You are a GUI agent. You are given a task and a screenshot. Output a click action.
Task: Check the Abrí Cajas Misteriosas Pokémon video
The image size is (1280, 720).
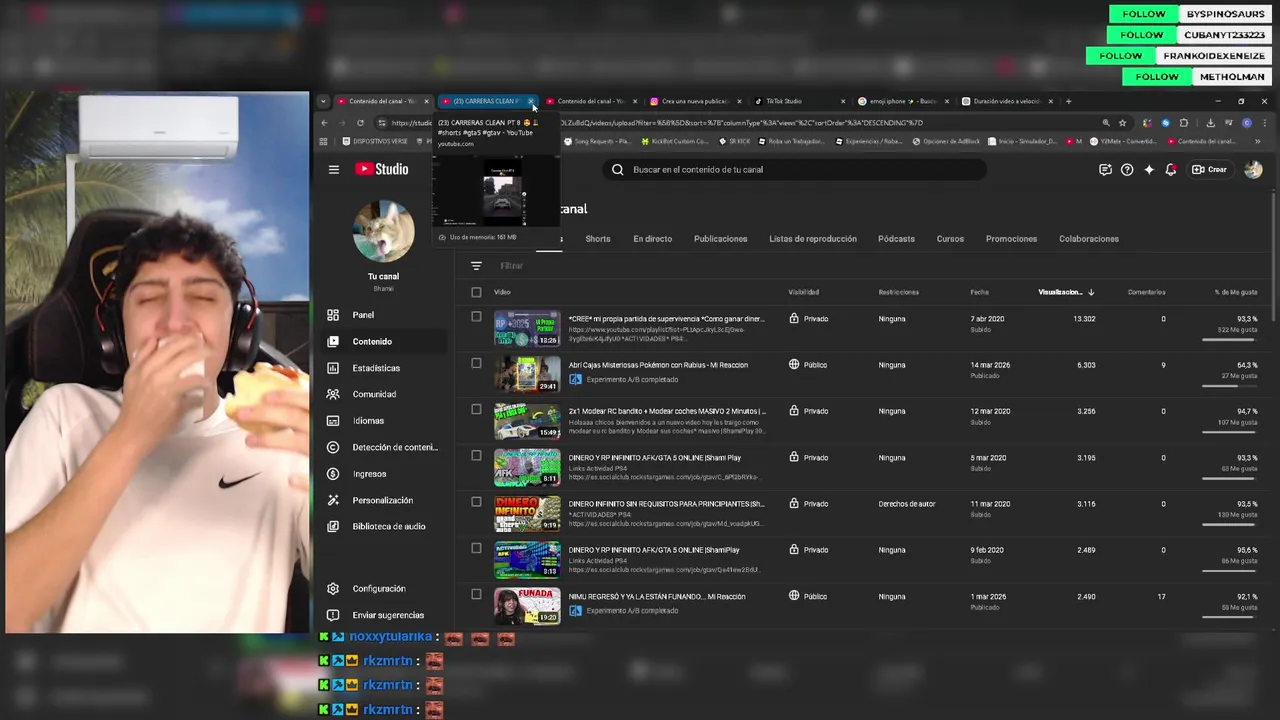476,363
